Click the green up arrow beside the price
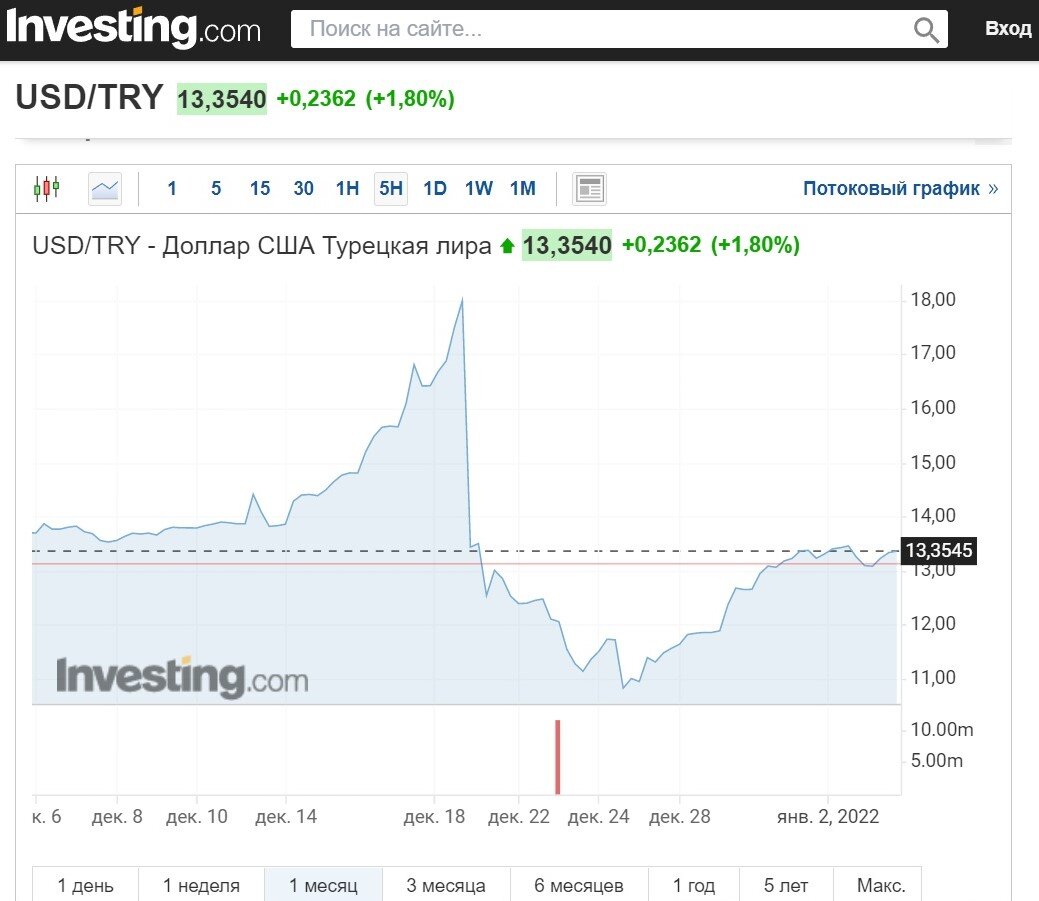 pos(507,246)
